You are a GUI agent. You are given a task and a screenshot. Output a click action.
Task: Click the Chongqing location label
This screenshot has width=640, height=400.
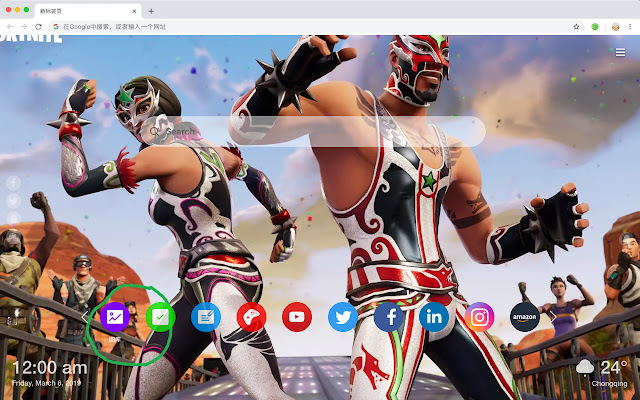pos(609,384)
